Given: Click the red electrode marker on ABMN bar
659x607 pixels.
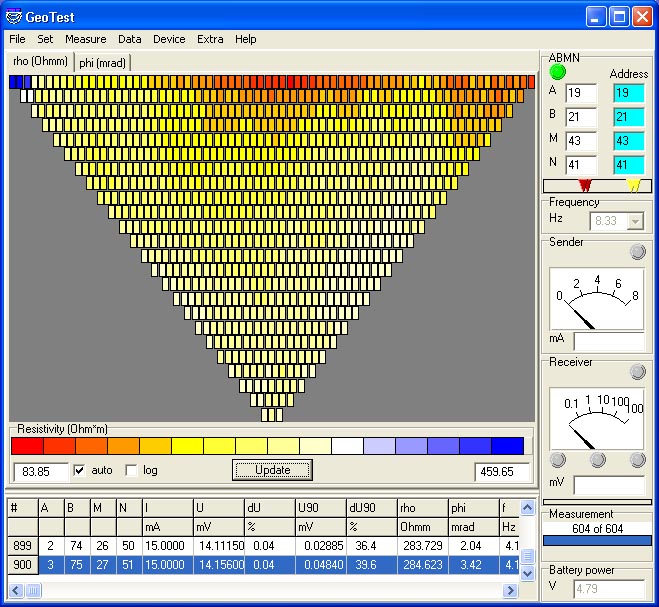Looking at the screenshot, I should point(585,185).
